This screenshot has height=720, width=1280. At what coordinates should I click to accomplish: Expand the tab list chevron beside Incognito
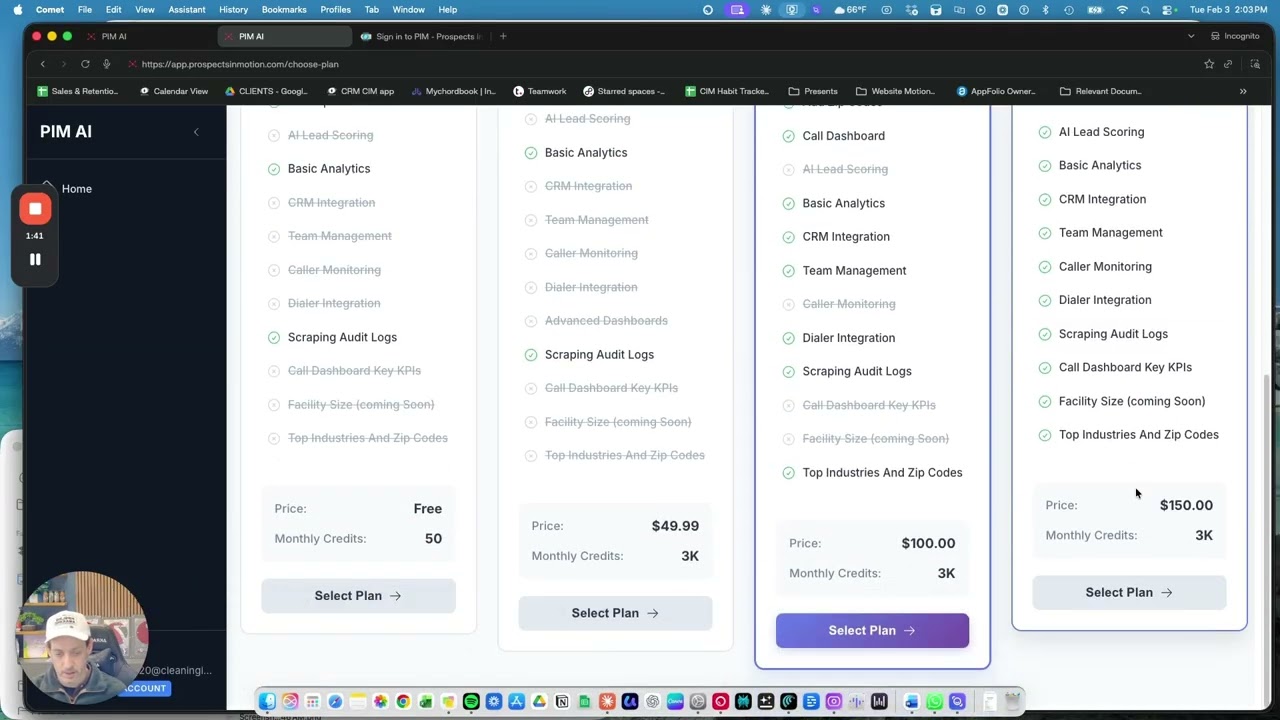pyautogui.click(x=1191, y=36)
